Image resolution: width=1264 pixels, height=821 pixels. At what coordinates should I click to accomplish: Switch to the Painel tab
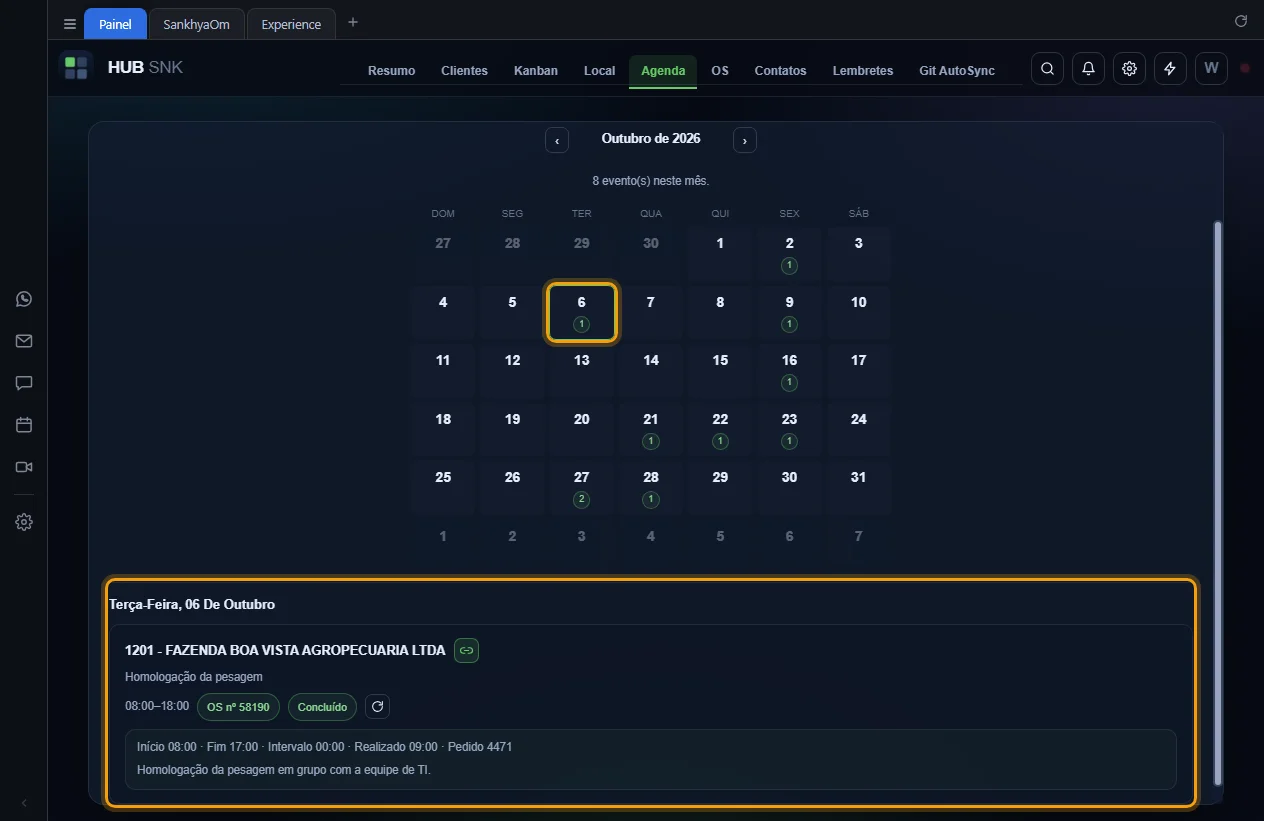pos(115,24)
